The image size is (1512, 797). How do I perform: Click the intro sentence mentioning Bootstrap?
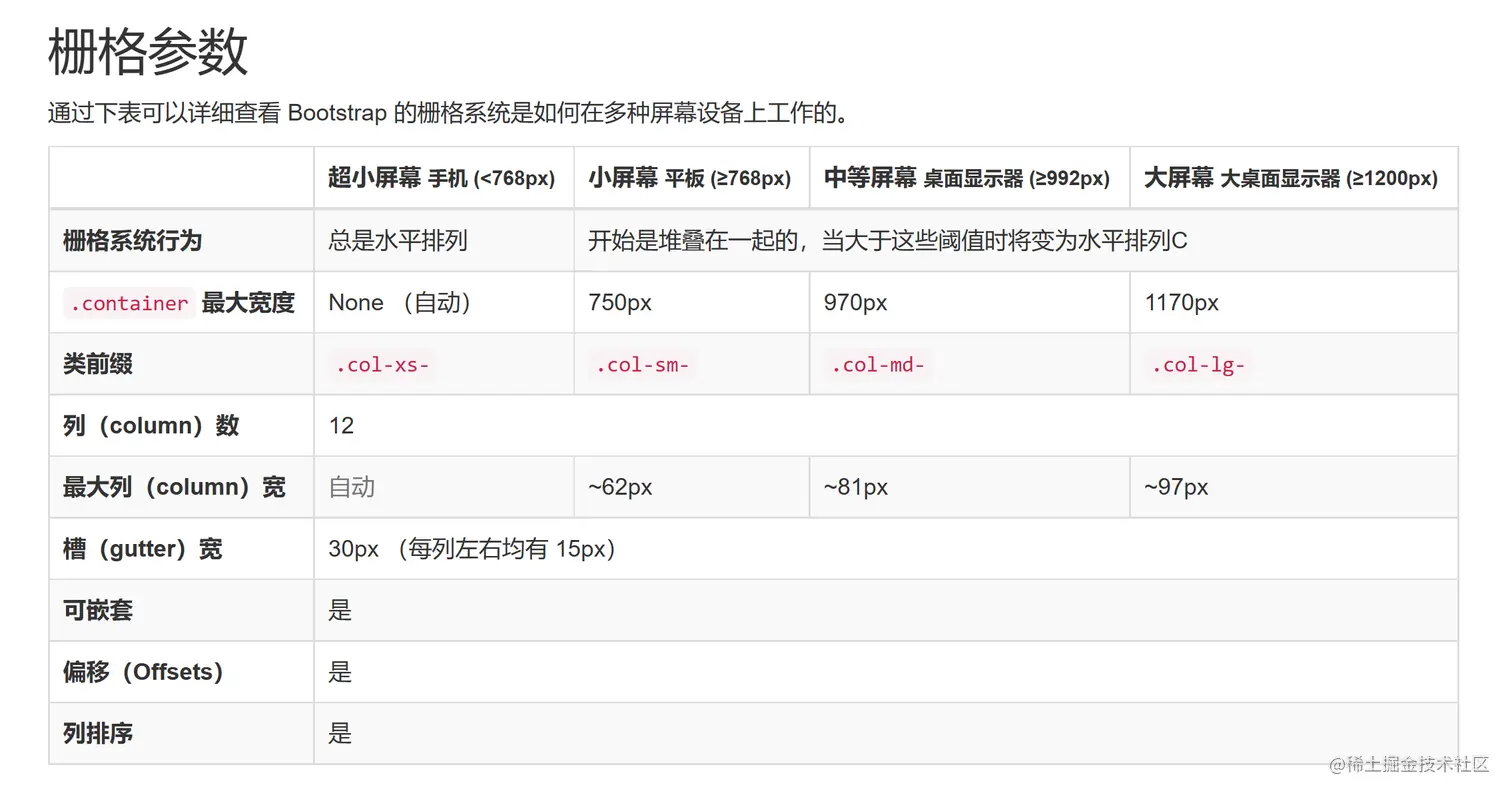(448, 113)
